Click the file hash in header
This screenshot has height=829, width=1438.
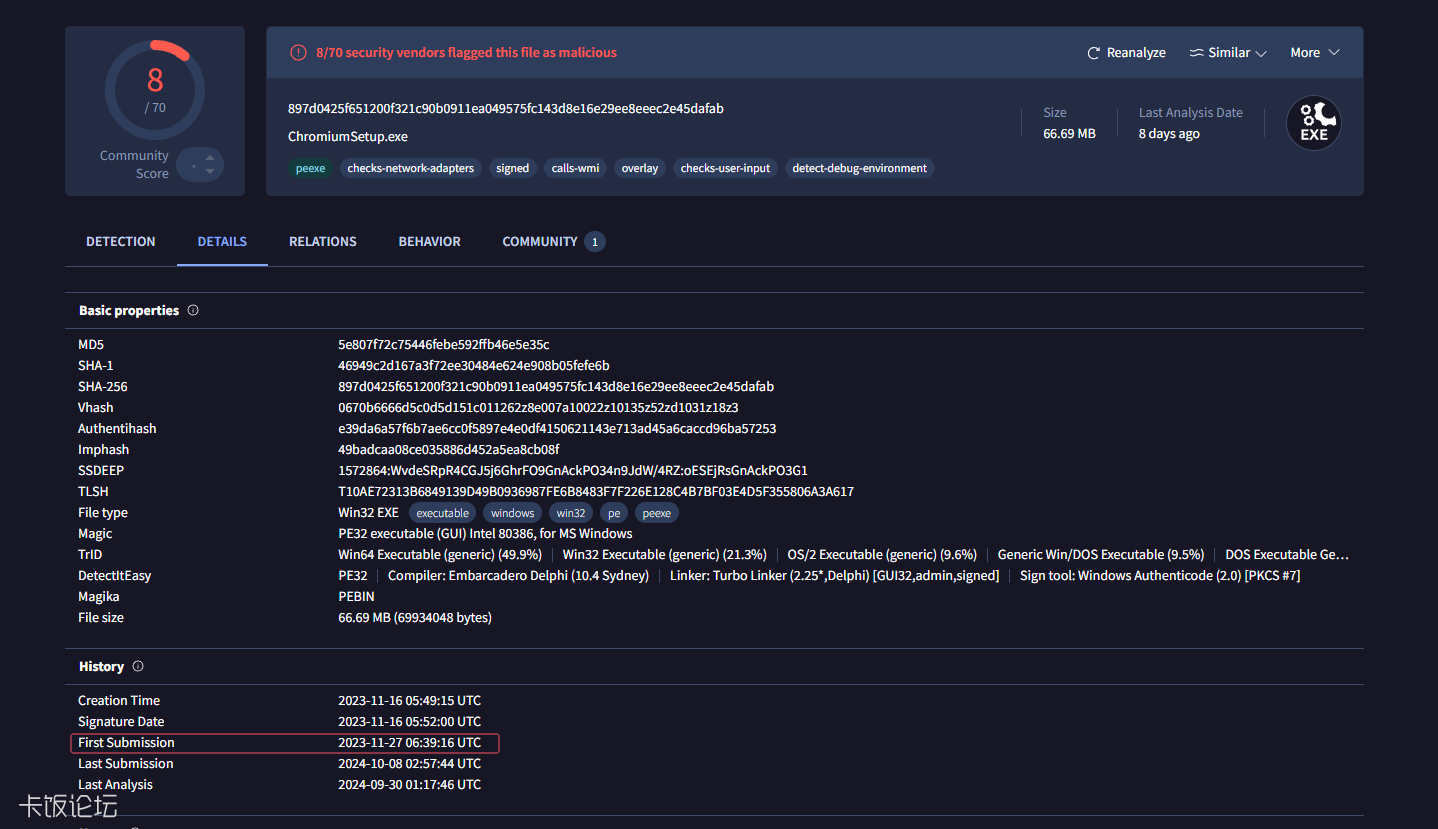(506, 109)
